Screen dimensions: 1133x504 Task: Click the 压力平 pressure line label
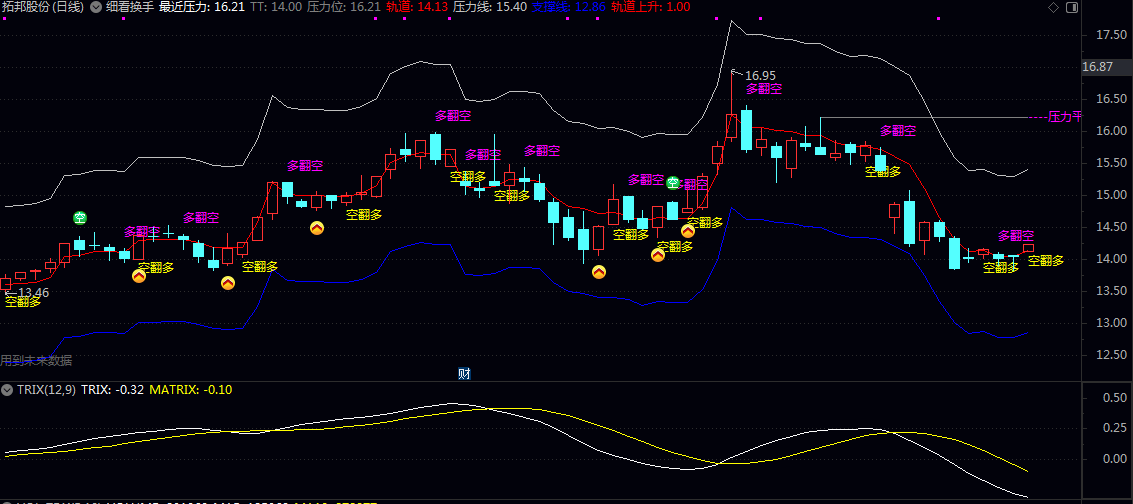pyautogui.click(x=1065, y=117)
